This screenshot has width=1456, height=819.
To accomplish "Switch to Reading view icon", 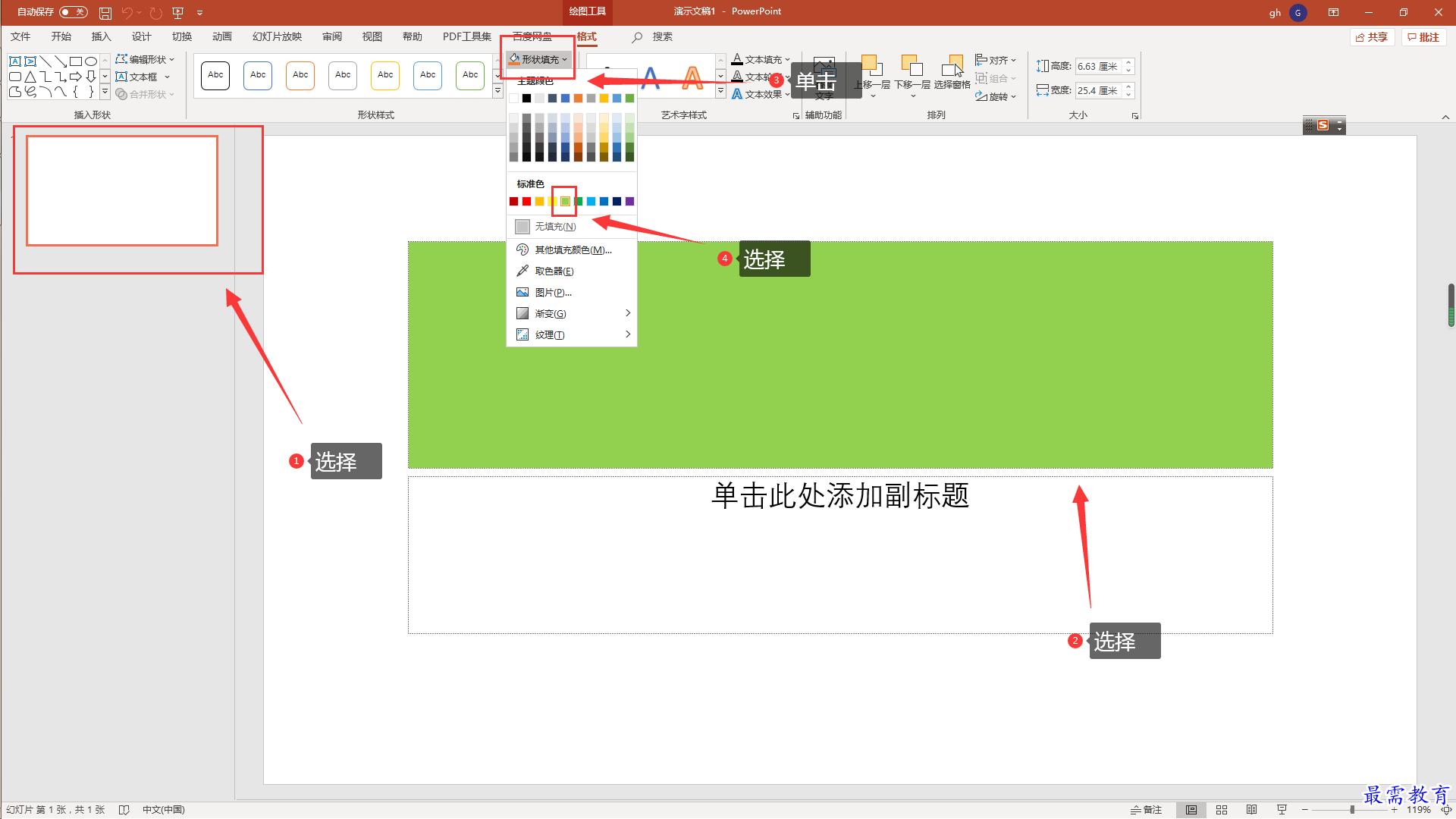I will (x=1252, y=810).
